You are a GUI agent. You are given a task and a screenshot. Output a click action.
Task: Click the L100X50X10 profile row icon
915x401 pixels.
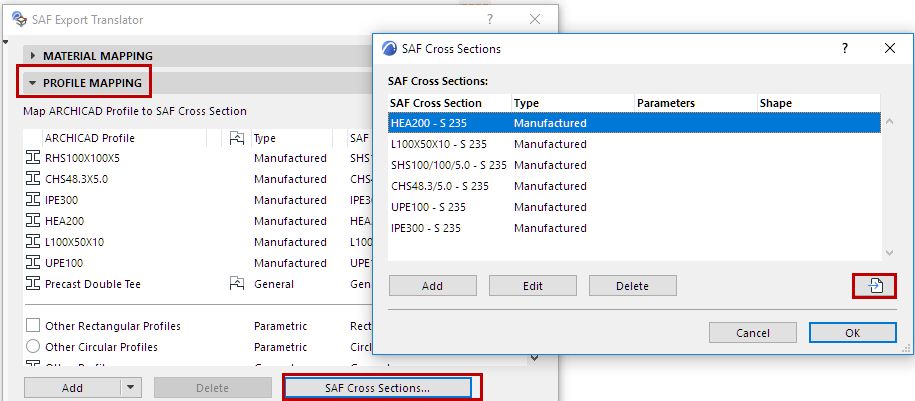pyautogui.click(x=33, y=242)
